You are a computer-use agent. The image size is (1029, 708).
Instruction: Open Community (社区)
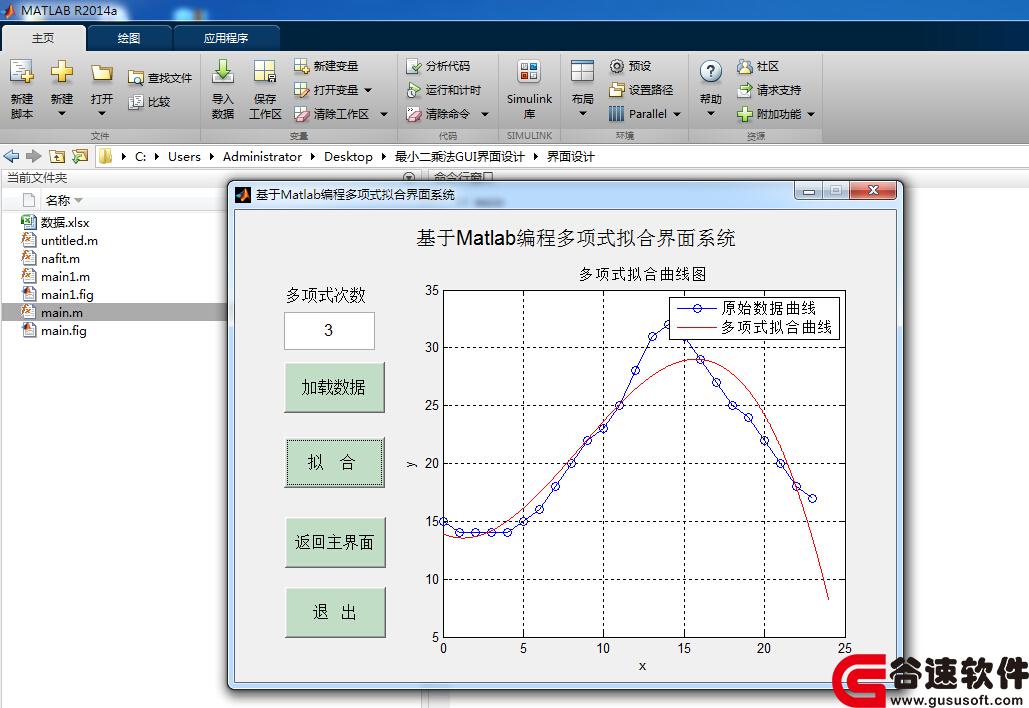(758, 66)
